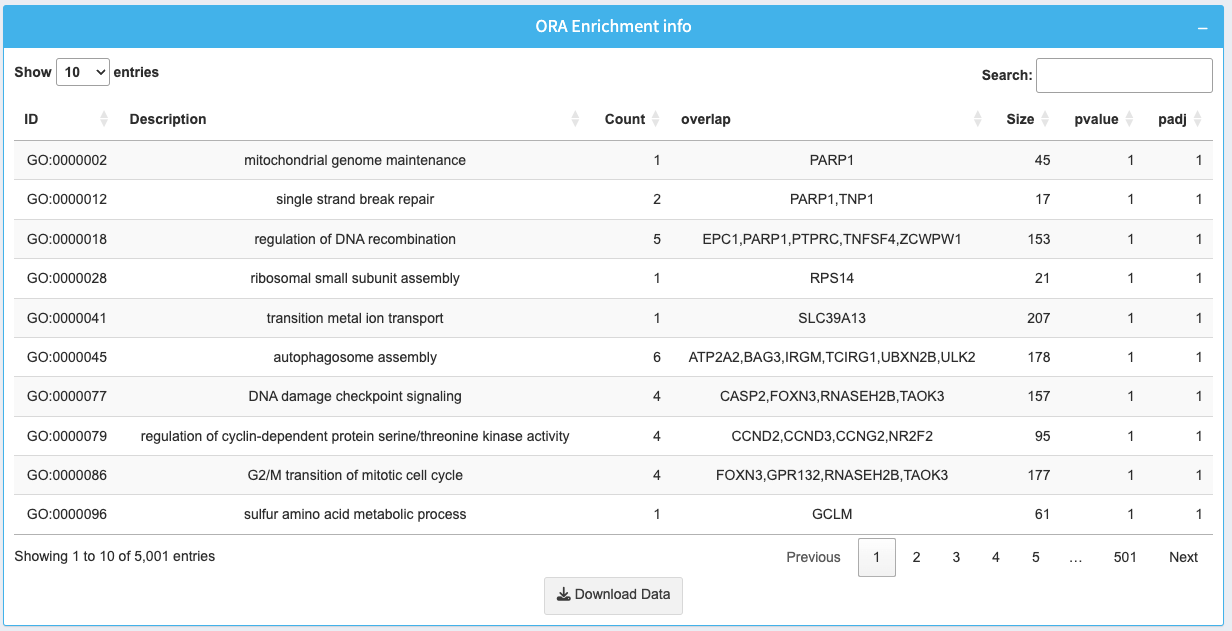
Task: Click inside the Search input field
Action: tap(1124, 75)
